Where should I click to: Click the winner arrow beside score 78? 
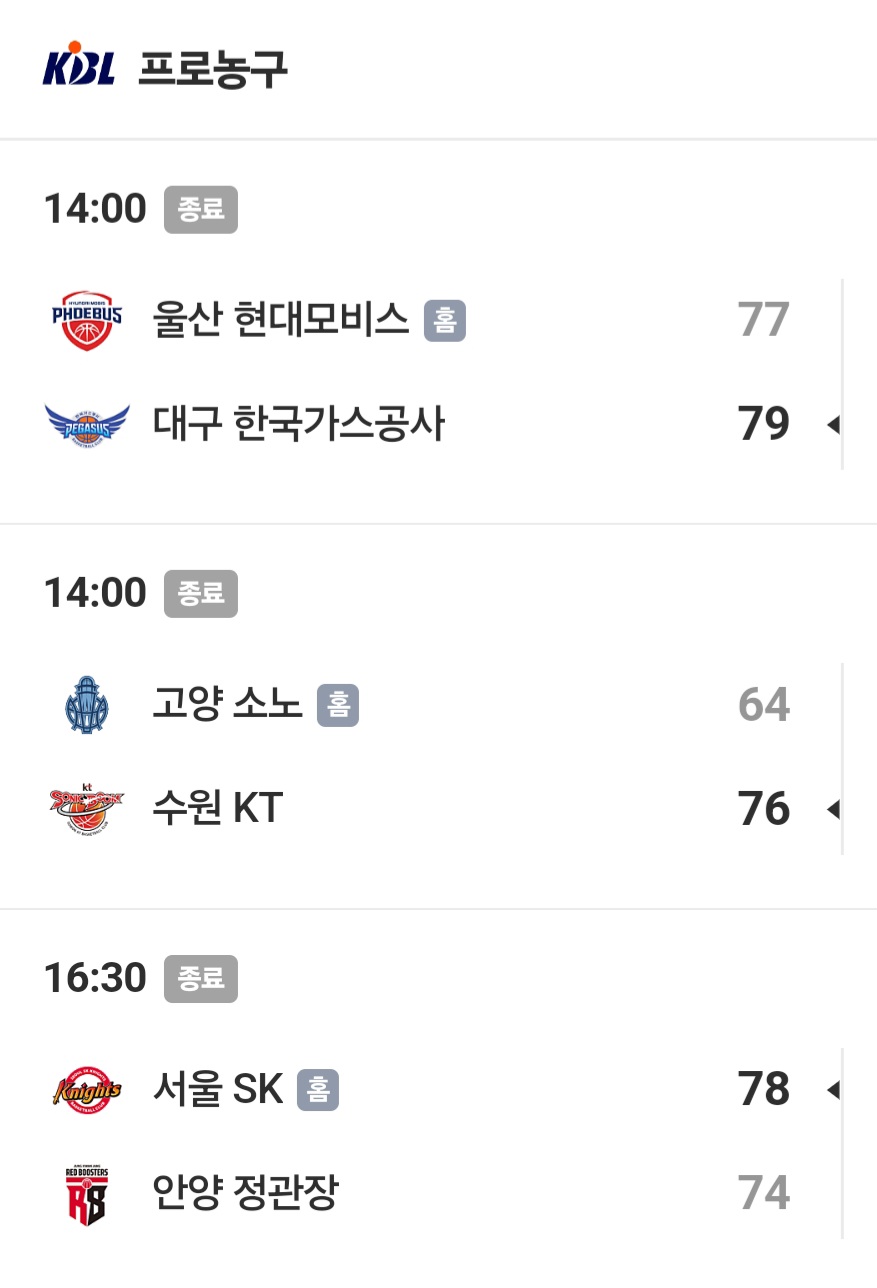pyautogui.click(x=832, y=1089)
